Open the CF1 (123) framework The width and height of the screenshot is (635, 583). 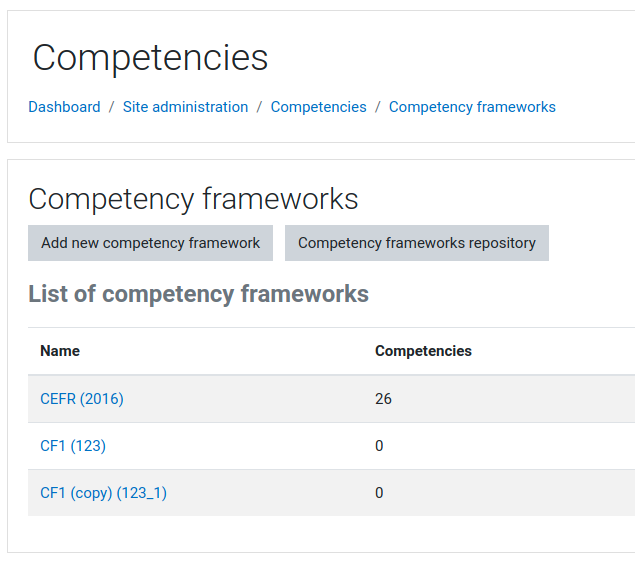coord(73,446)
